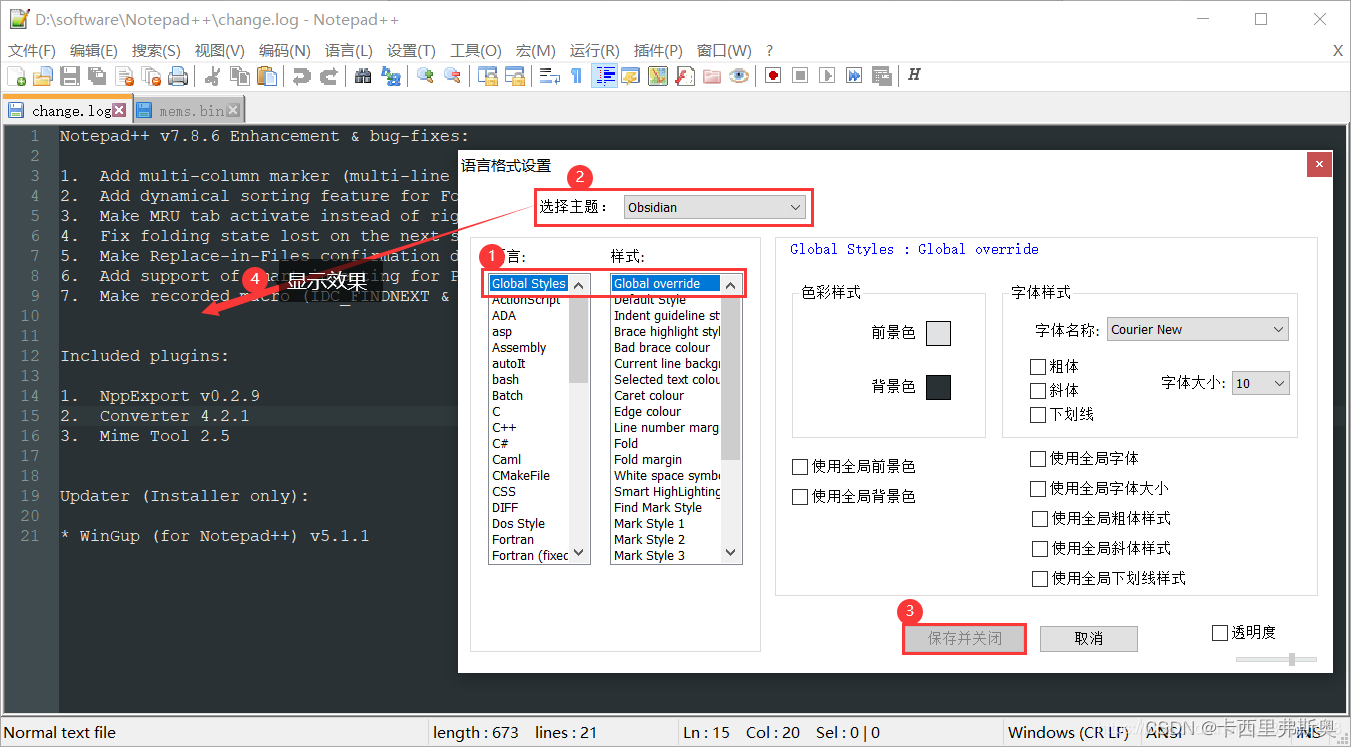1351x747 pixels.
Task: Enable the 粗体 bold checkbox
Action: pyautogui.click(x=1038, y=366)
